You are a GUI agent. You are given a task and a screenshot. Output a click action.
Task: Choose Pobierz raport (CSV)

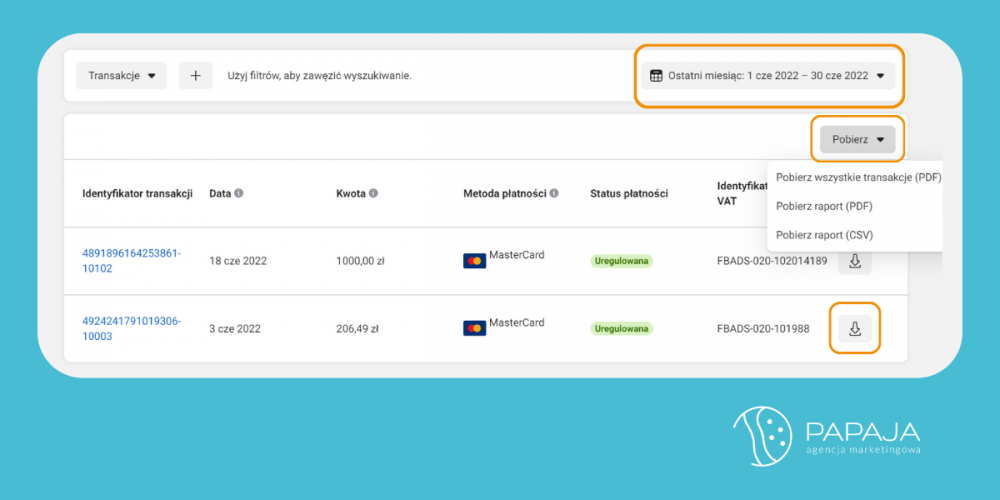coord(824,235)
